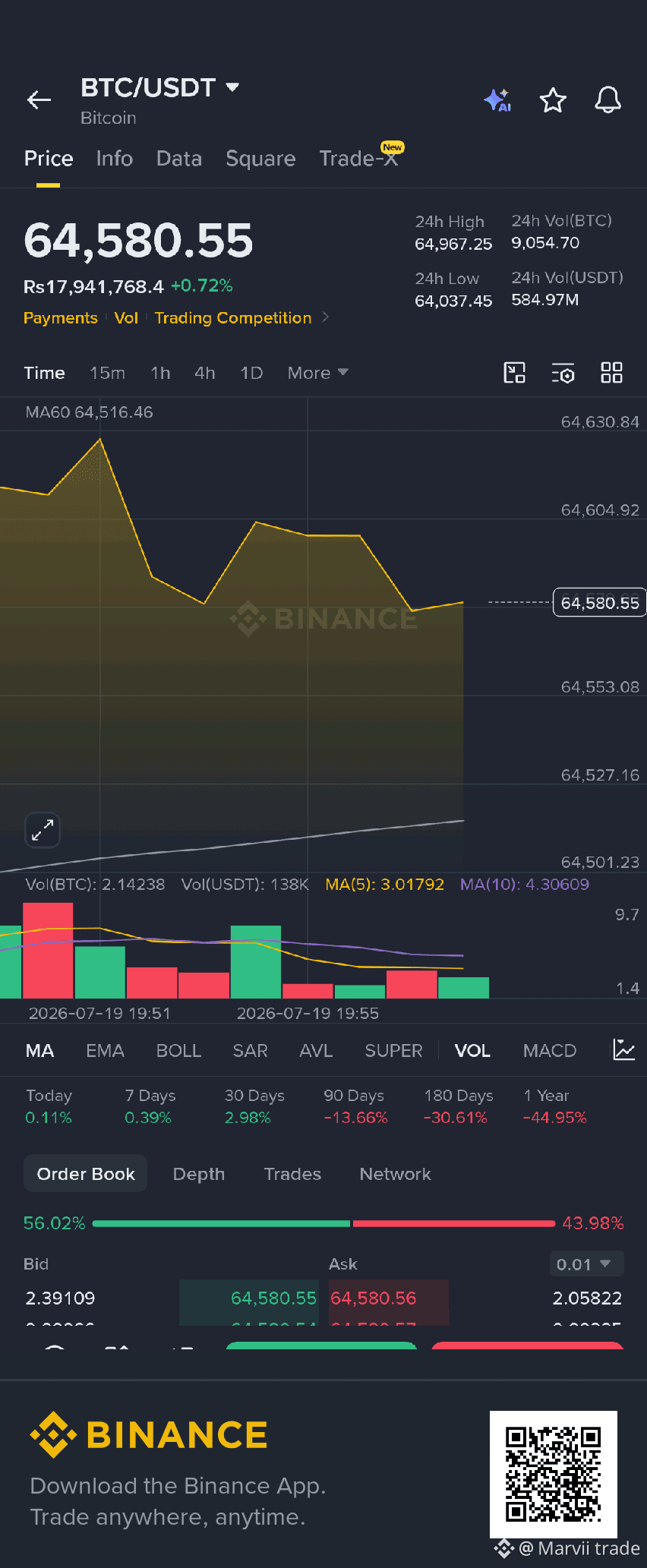Viewport: 647px width, 1568px height.
Task: Toggle the BOLL indicator
Action: 178,1050
